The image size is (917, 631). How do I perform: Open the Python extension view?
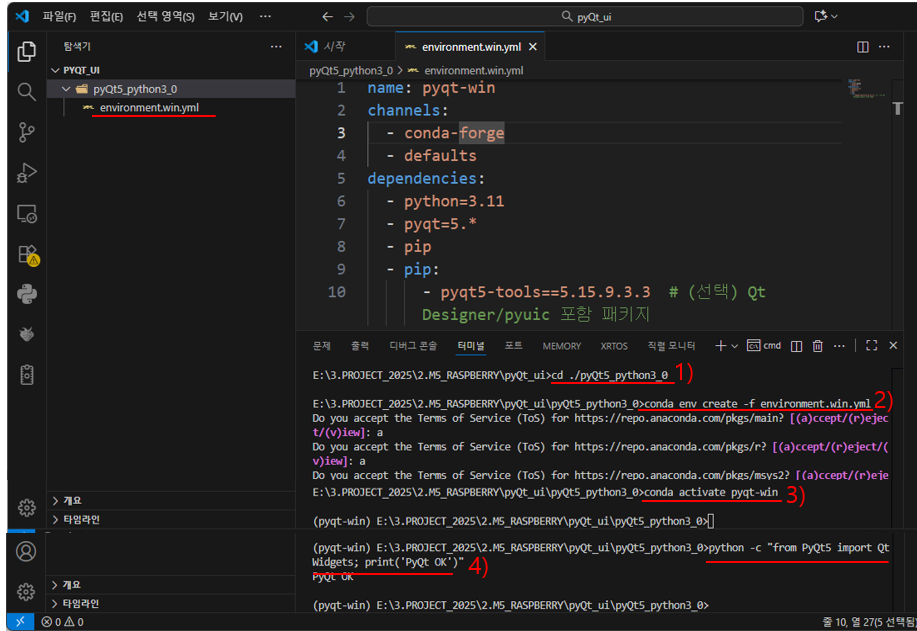(x=27, y=294)
